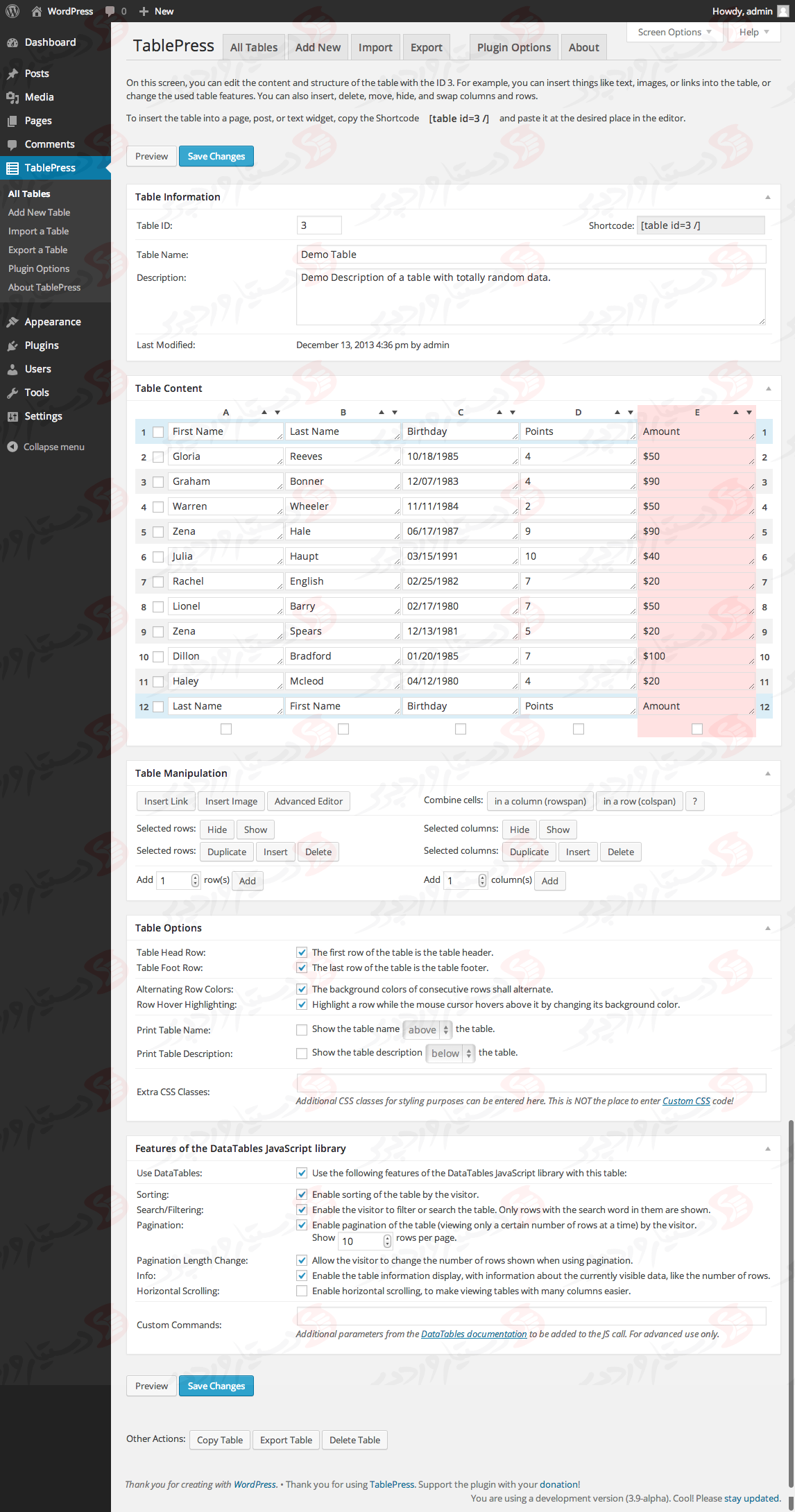
Task: Open the table name position dropdown 'above'
Action: click(427, 1030)
